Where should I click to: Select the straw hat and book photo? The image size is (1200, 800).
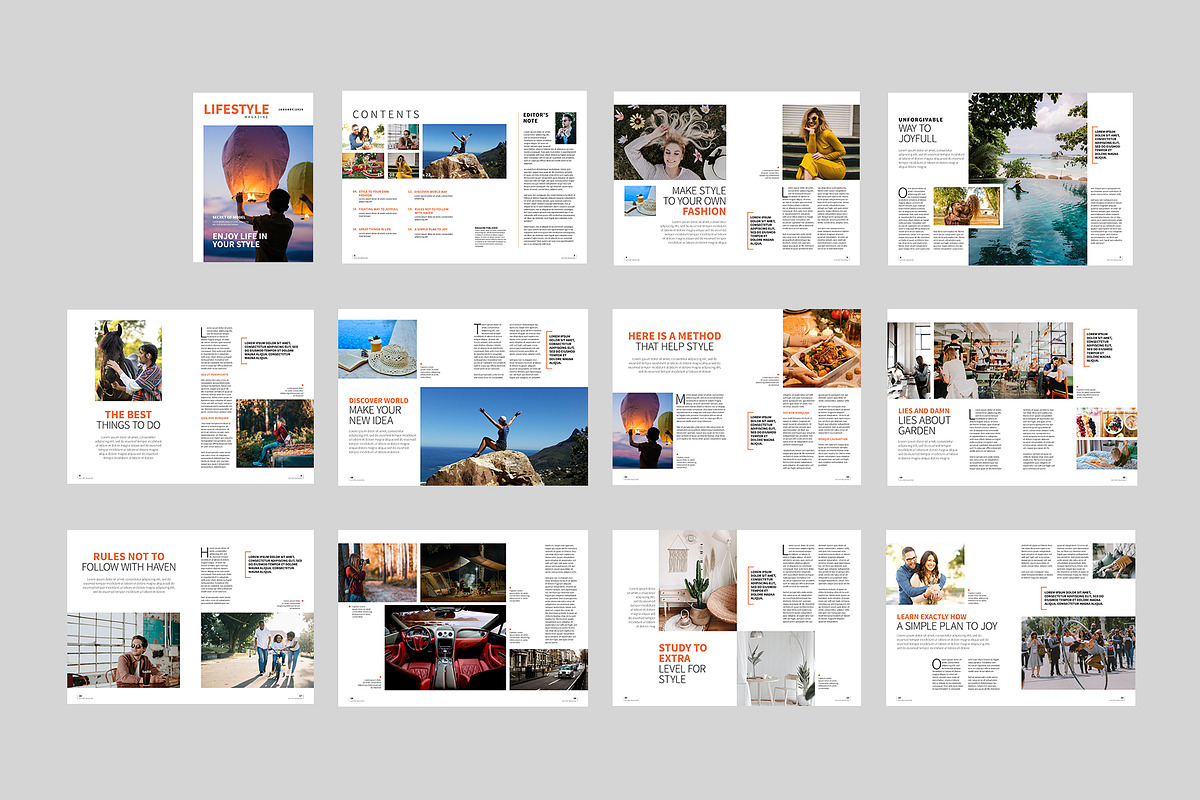pos(377,349)
